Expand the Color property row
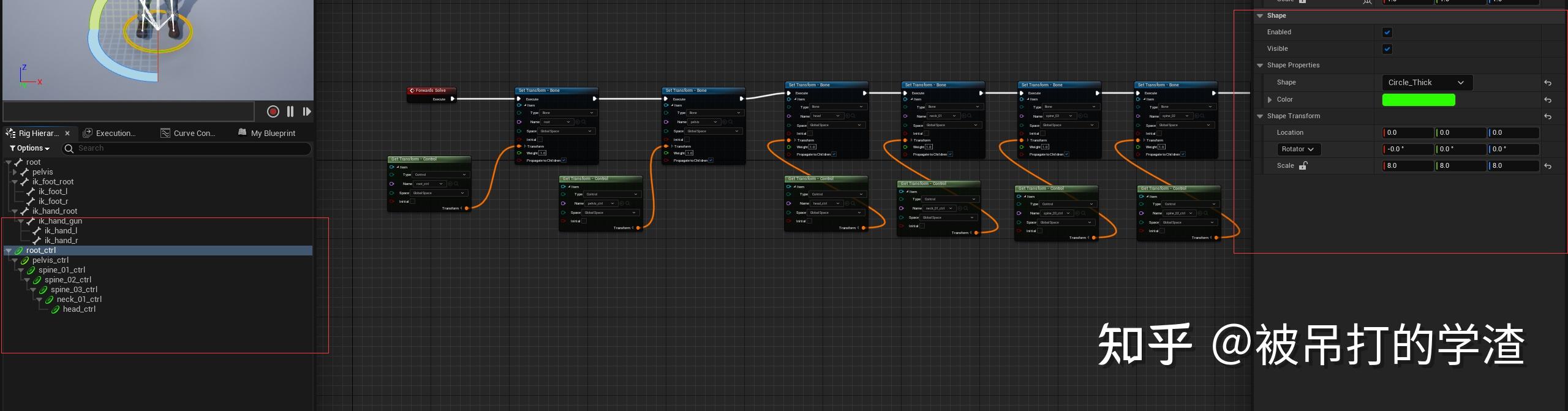1568x411 pixels. pos(1270,100)
